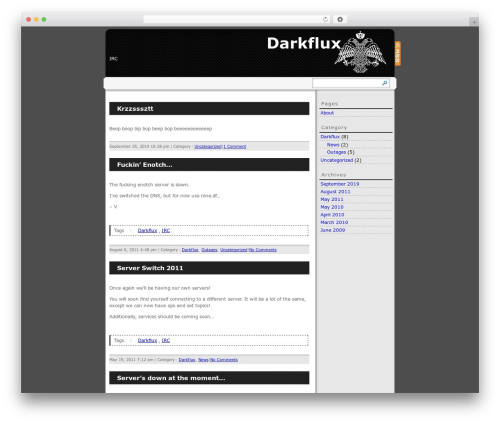This screenshot has height=423, width=500.
Task: Open the Darkflux category in sidebar
Action: pyautogui.click(x=330, y=137)
